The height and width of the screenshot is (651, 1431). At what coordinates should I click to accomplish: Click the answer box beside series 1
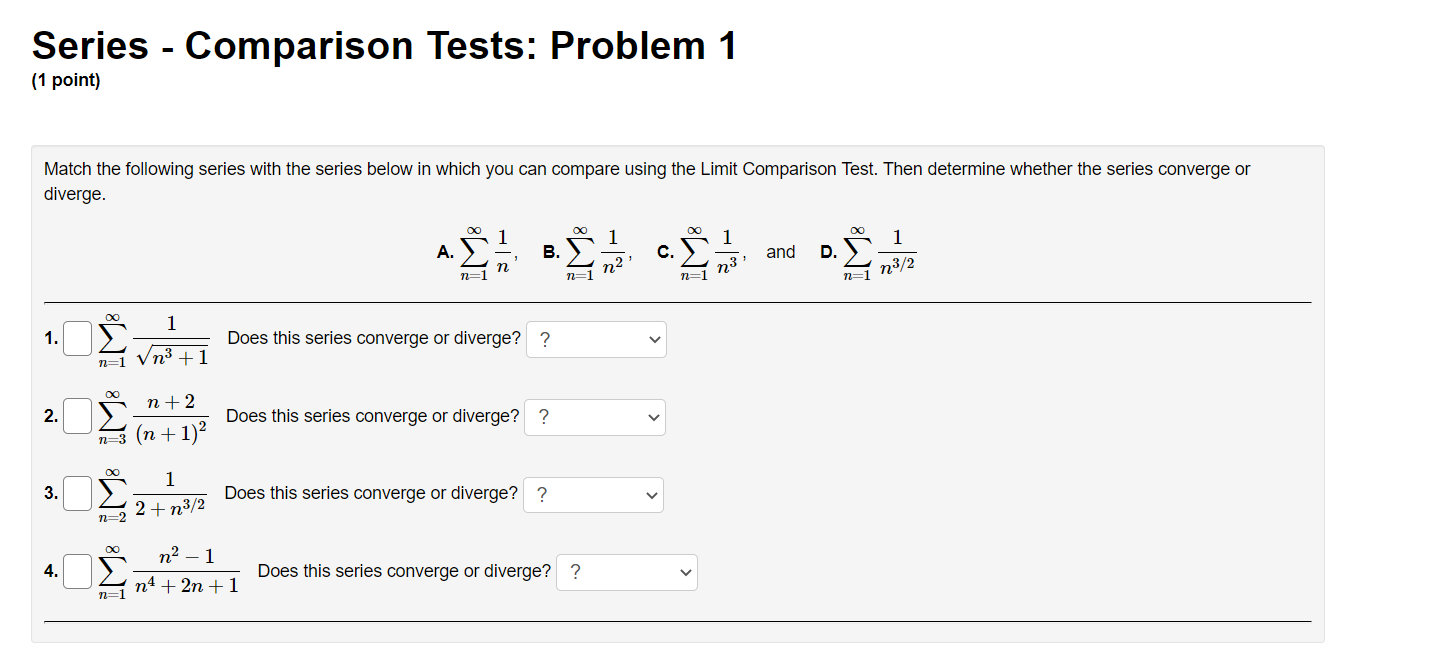click(76, 339)
